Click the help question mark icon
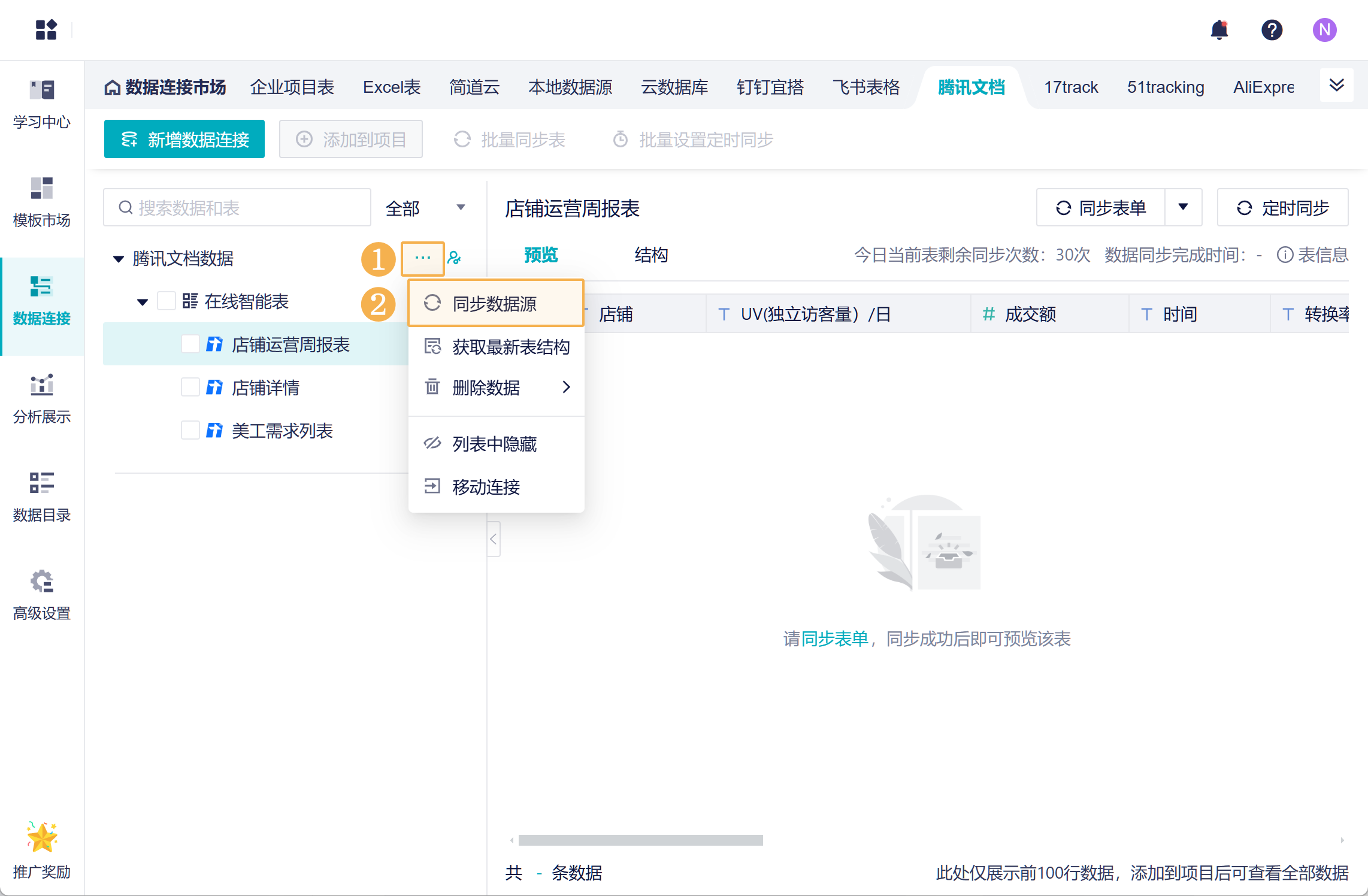 pos(1272,30)
